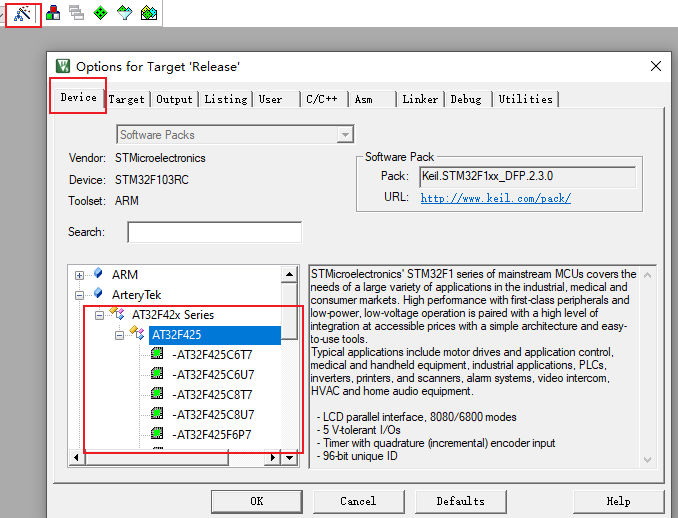Click device tree scroll down arrow

(x=289, y=457)
